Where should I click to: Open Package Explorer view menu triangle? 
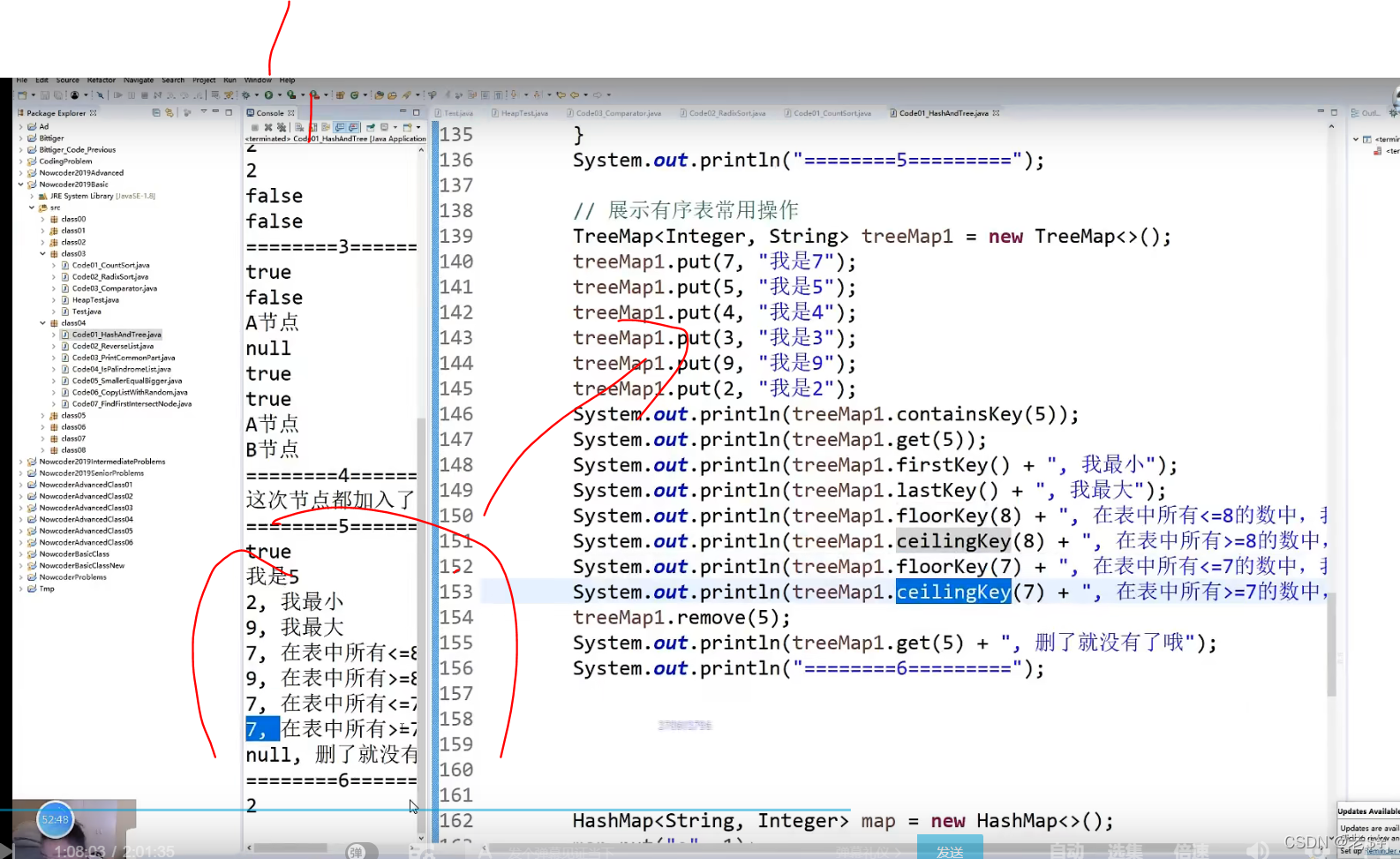coord(203,112)
